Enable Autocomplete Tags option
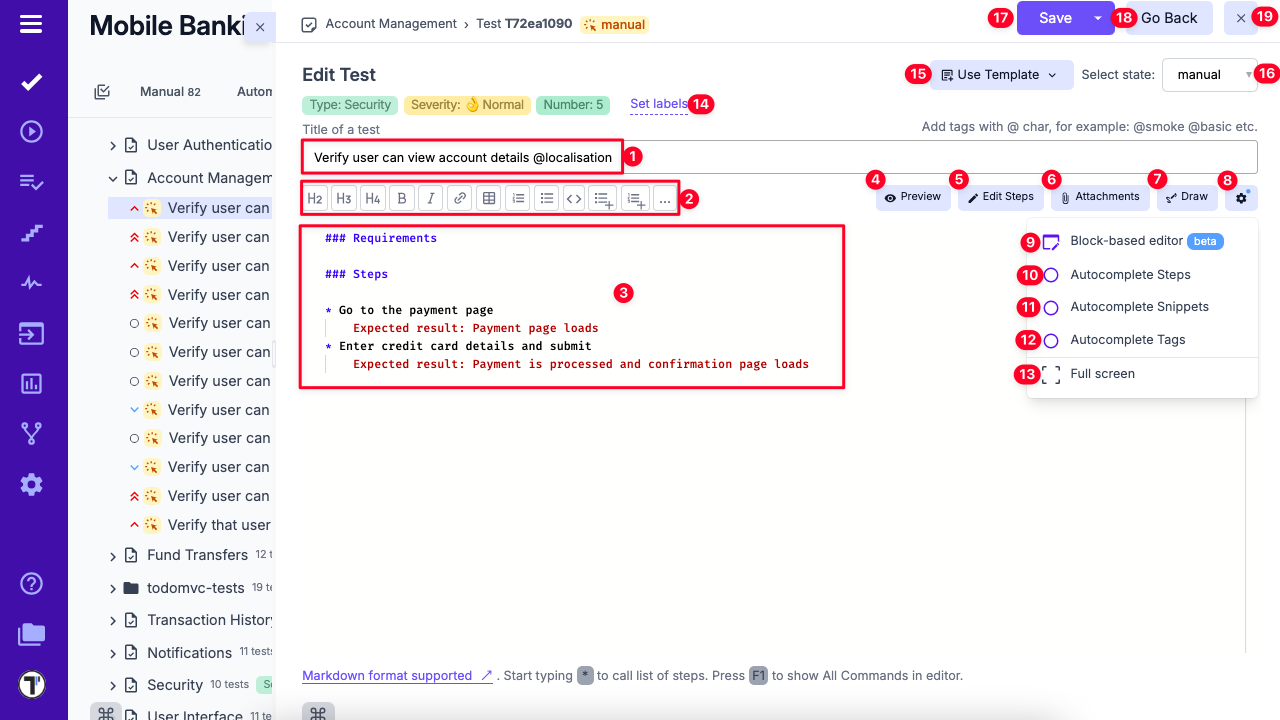The height and width of the screenshot is (720, 1280). pyautogui.click(x=1051, y=340)
